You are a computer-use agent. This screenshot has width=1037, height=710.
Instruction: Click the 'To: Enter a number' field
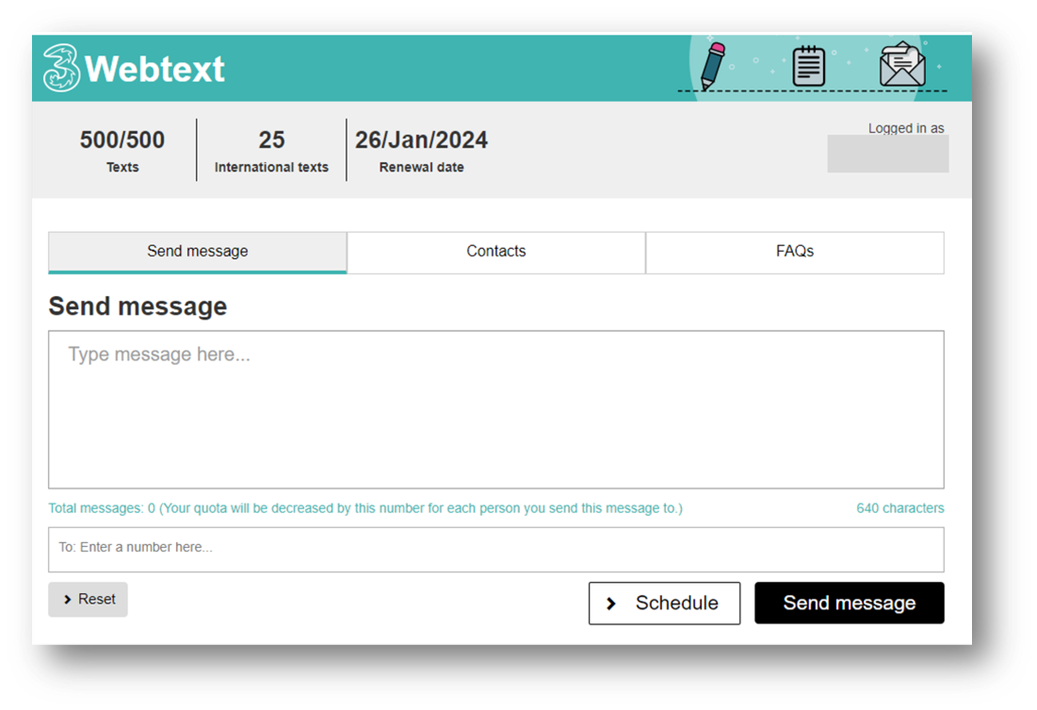[496, 548]
